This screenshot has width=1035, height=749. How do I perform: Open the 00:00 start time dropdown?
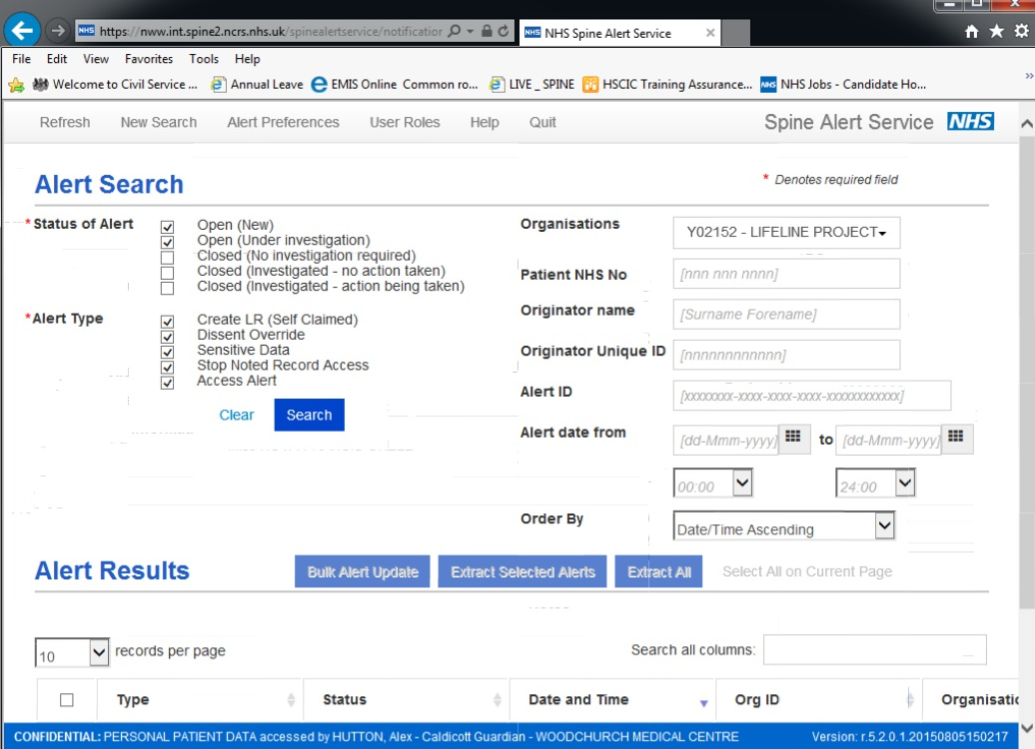[713, 483]
